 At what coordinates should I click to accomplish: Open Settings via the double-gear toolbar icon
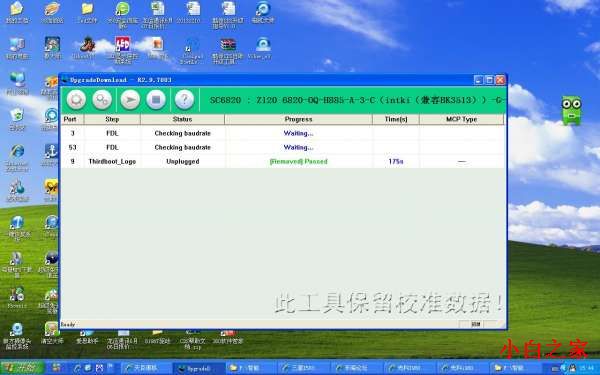point(102,100)
